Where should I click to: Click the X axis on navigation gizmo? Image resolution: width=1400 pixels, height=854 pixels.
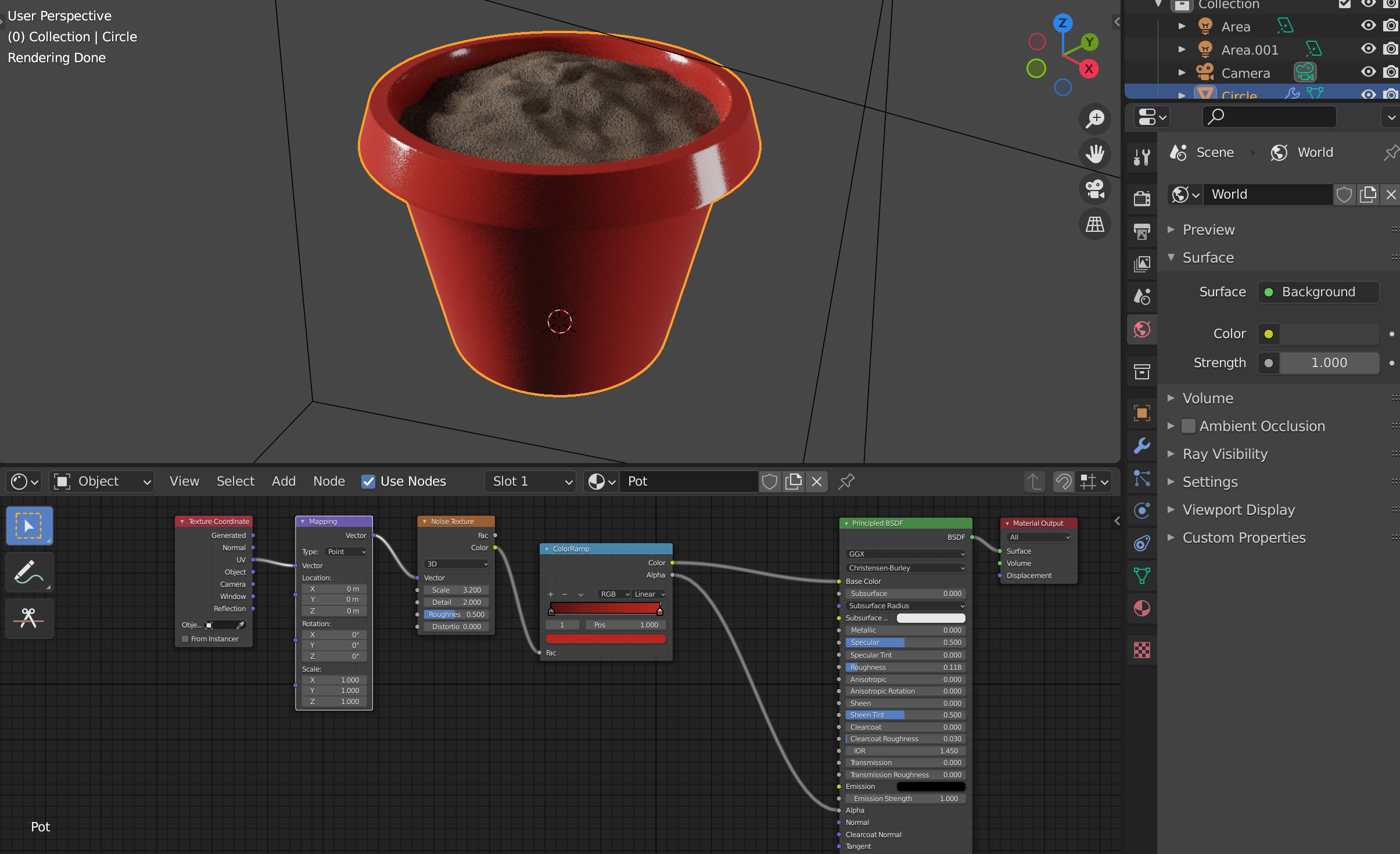click(1089, 69)
